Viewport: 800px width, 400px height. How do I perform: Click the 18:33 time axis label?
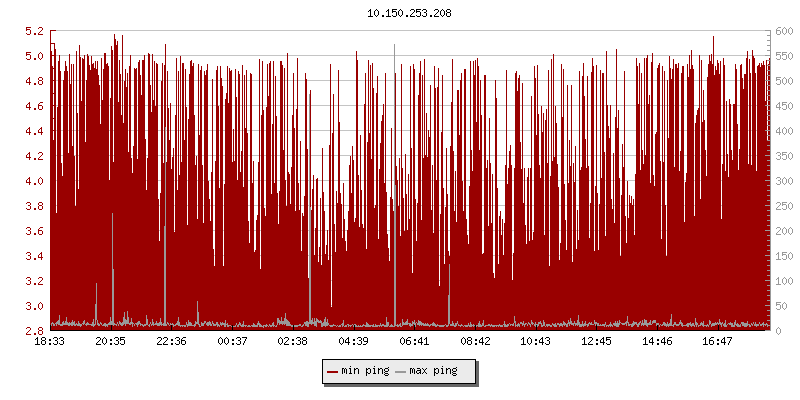[x=50, y=341]
